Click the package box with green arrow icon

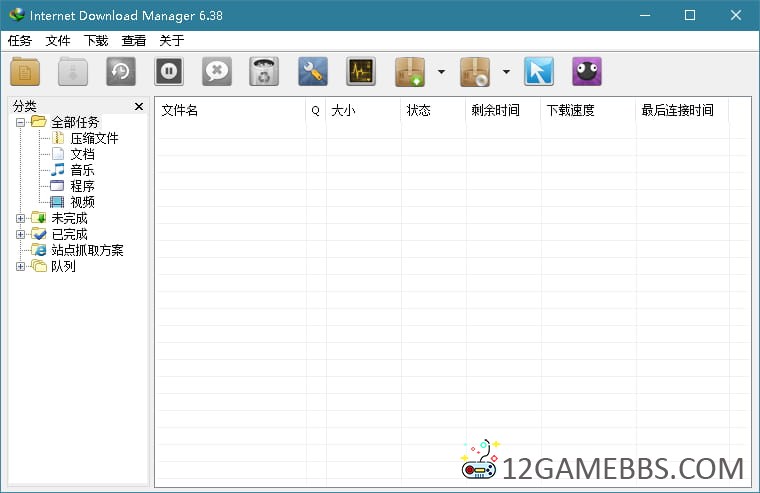tap(410, 72)
